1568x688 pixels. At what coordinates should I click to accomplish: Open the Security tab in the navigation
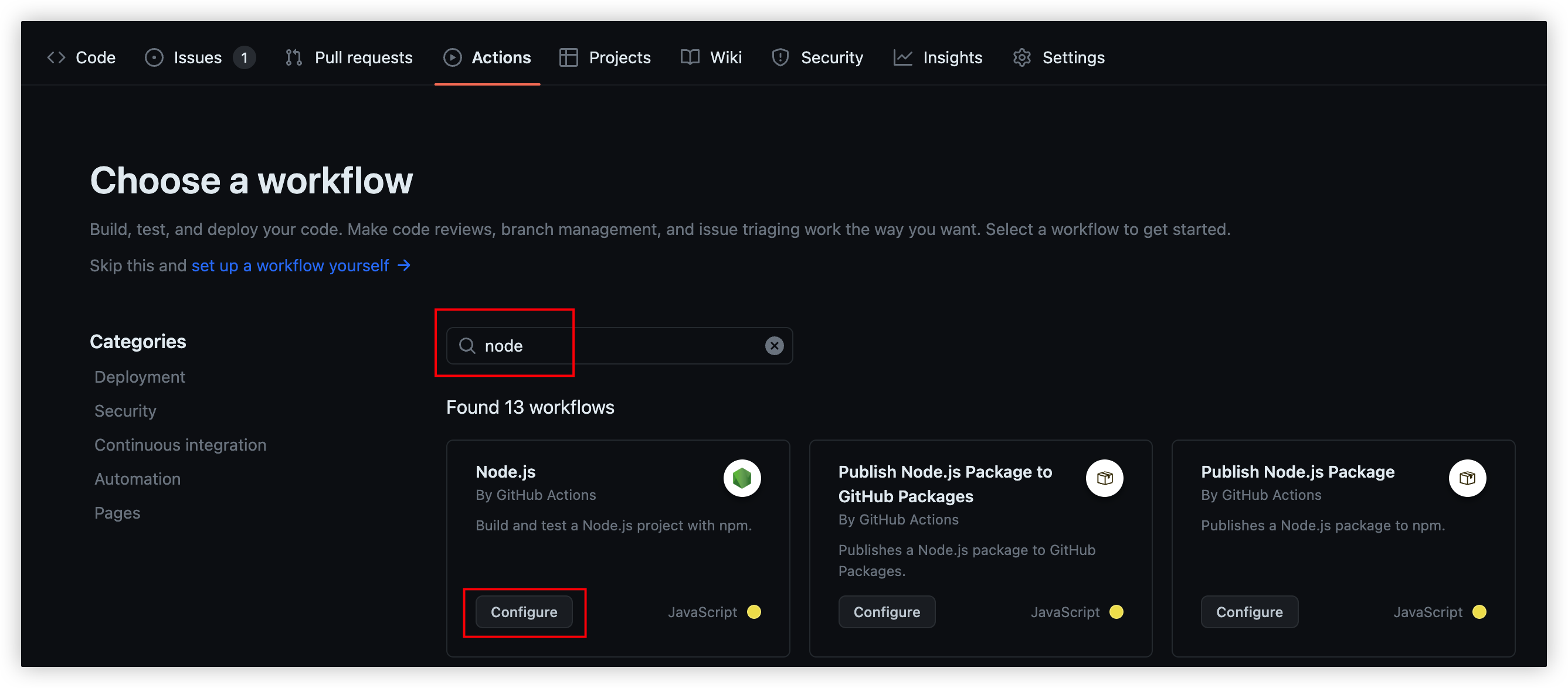[817, 58]
